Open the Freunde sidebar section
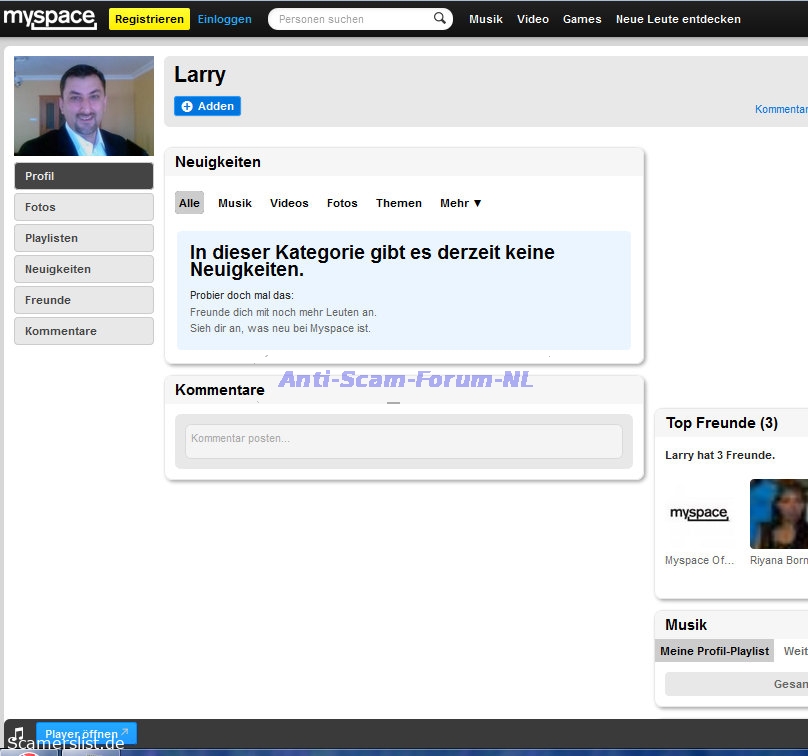The image size is (808, 756). pyautogui.click(x=84, y=300)
